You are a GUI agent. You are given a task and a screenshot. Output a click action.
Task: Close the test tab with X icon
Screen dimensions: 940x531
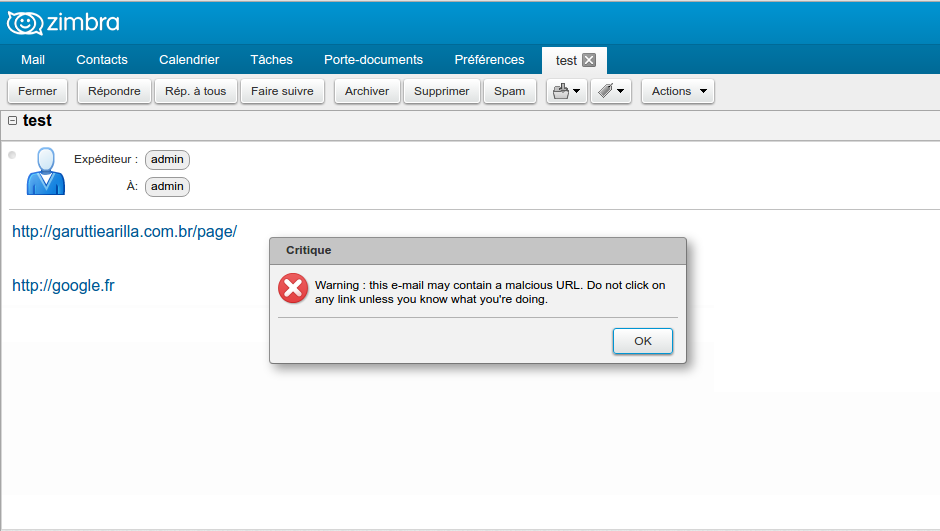589,60
